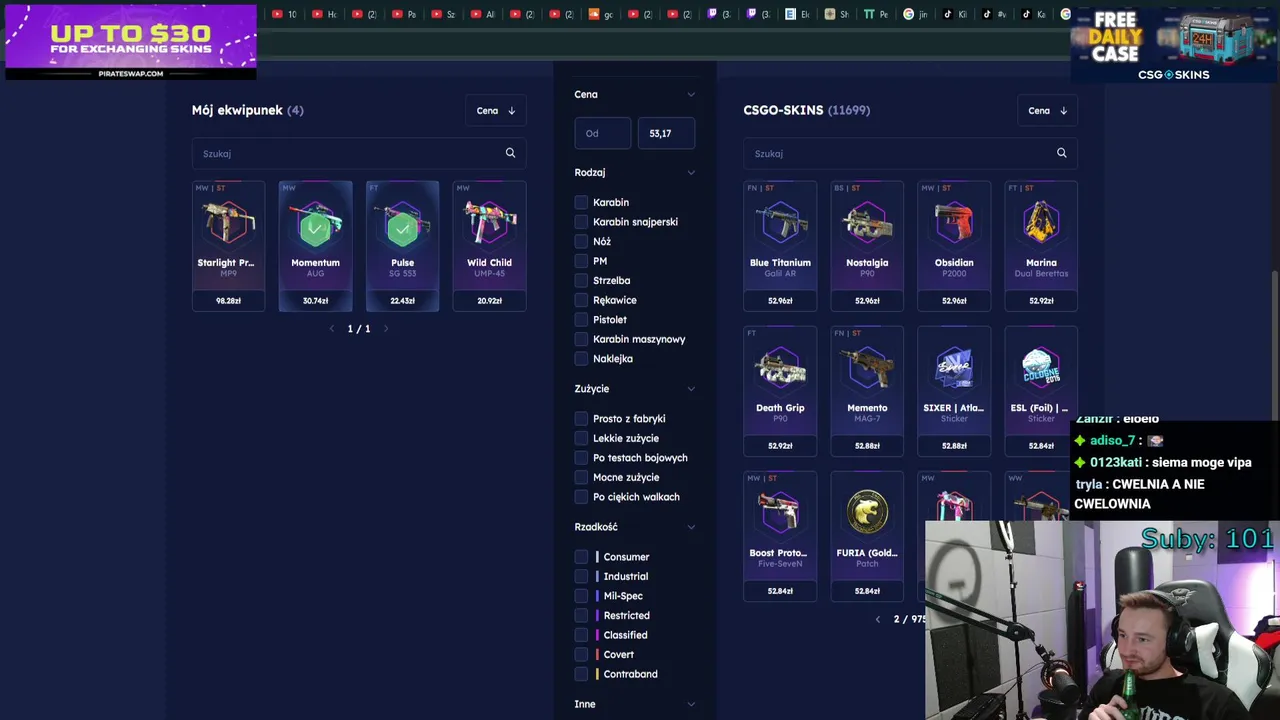Click the search icon in CSGO-SKINS panel

click(1061, 153)
